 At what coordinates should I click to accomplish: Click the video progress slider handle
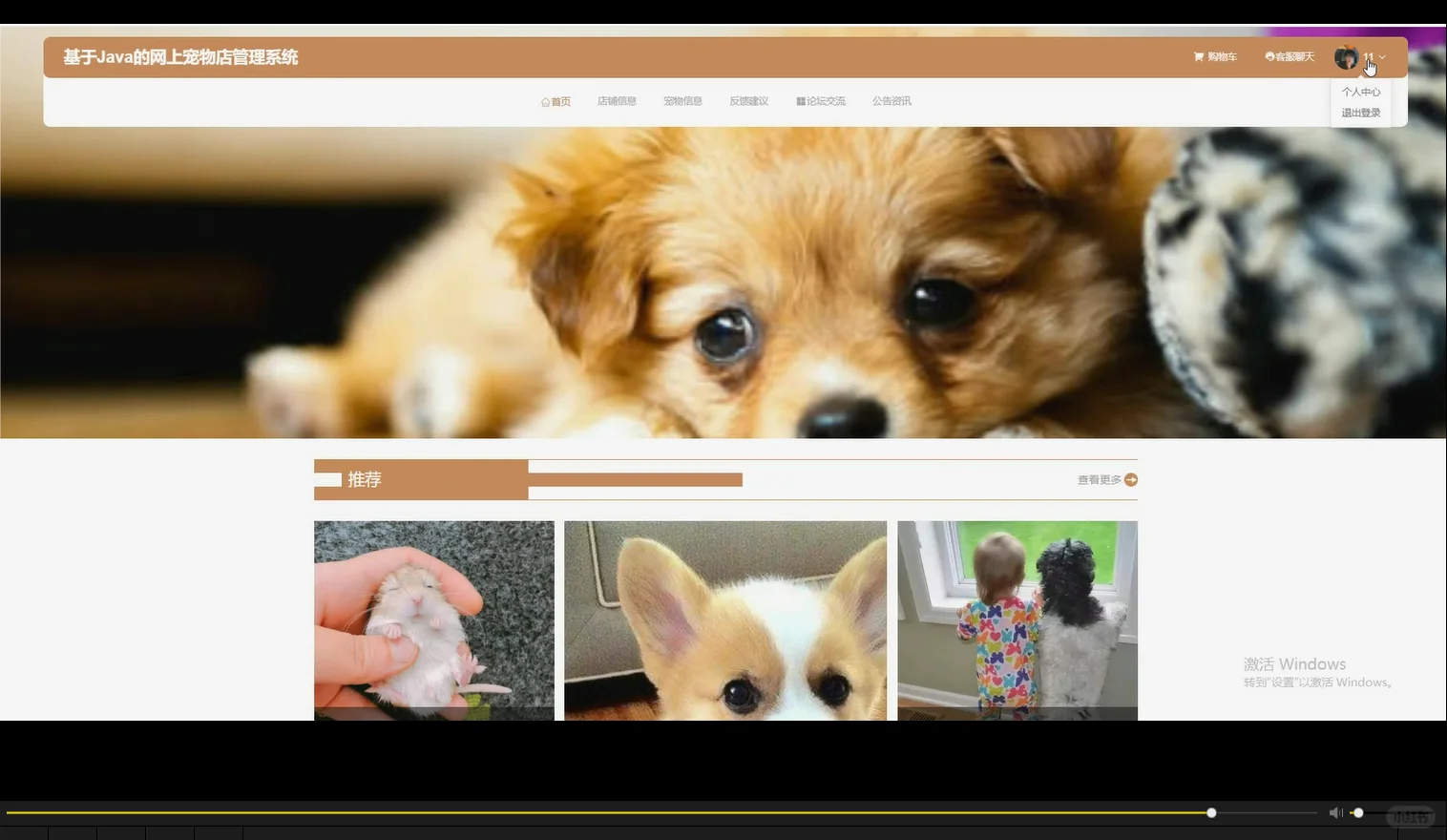pos(1211,813)
